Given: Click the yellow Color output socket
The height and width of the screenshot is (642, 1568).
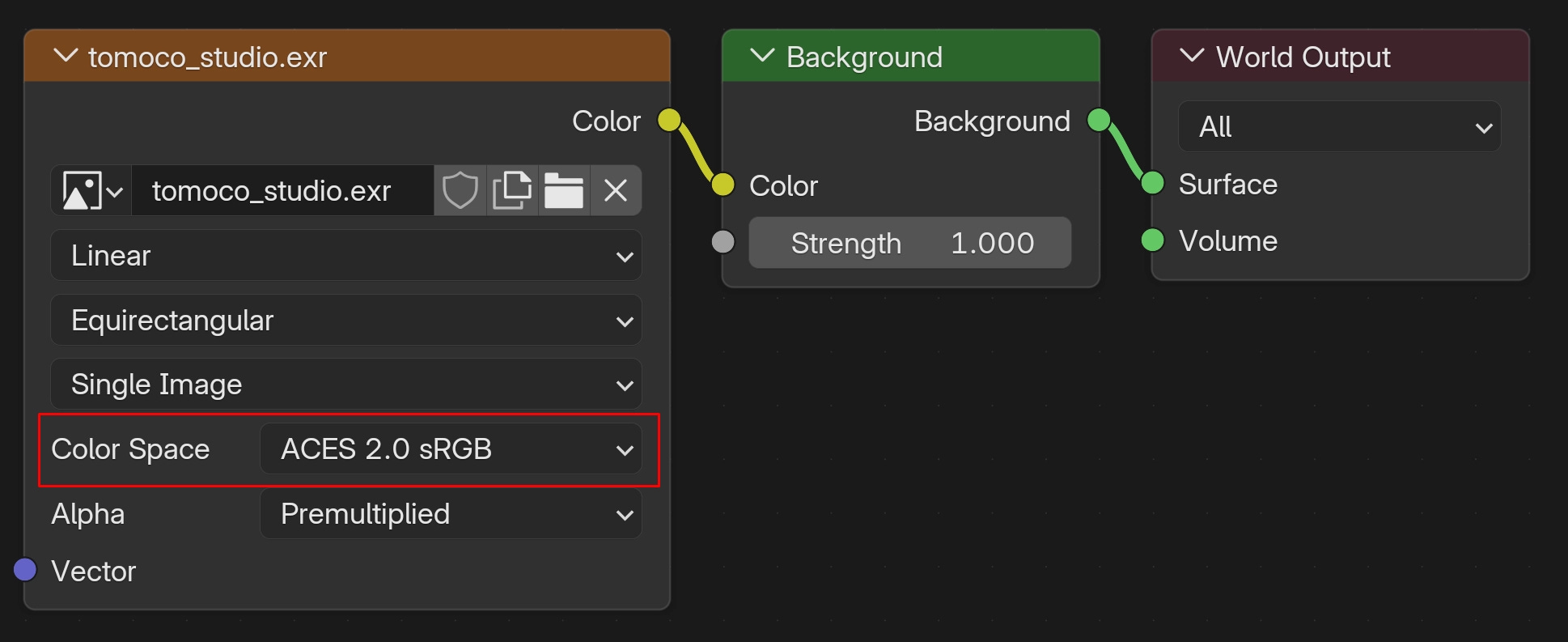Looking at the screenshot, I should (x=669, y=120).
